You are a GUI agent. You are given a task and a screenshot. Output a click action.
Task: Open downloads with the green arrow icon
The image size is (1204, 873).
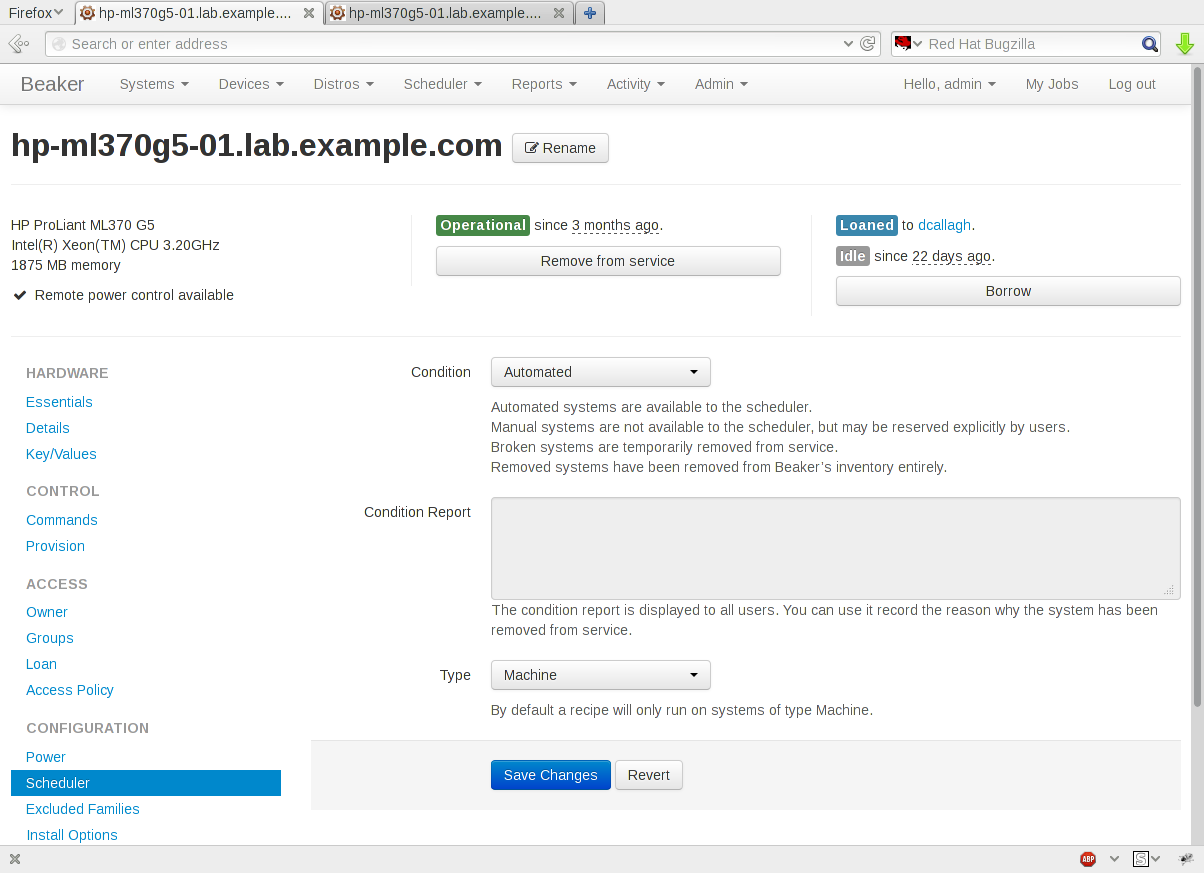1185,44
